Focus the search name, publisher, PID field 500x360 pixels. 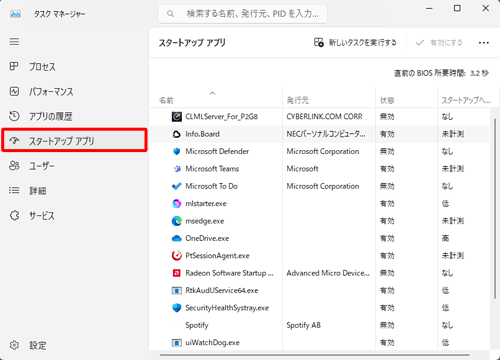coord(242,14)
